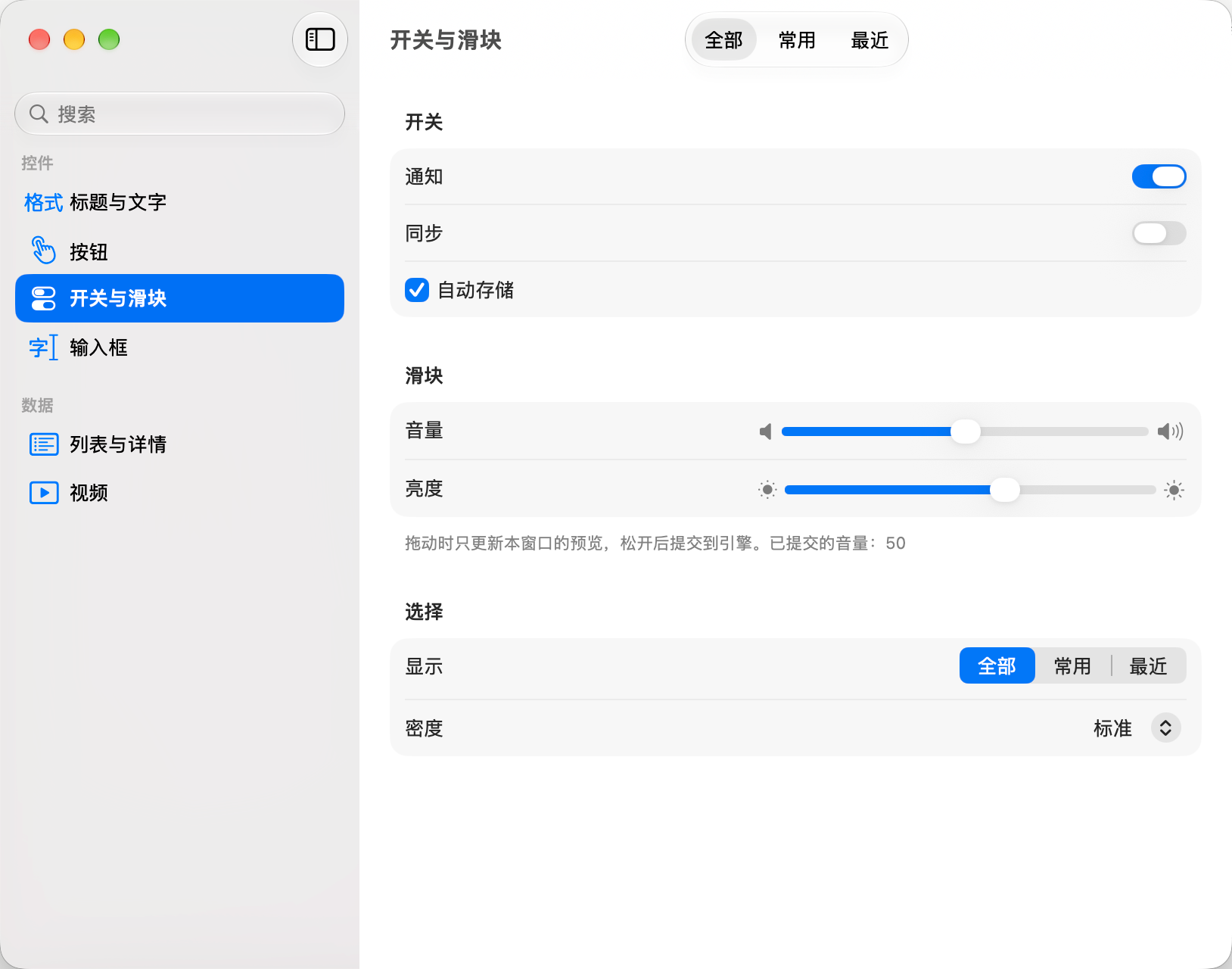The width and height of the screenshot is (1232, 969).
Task: Select 全部 in the 显示 segmented control
Action: (997, 666)
